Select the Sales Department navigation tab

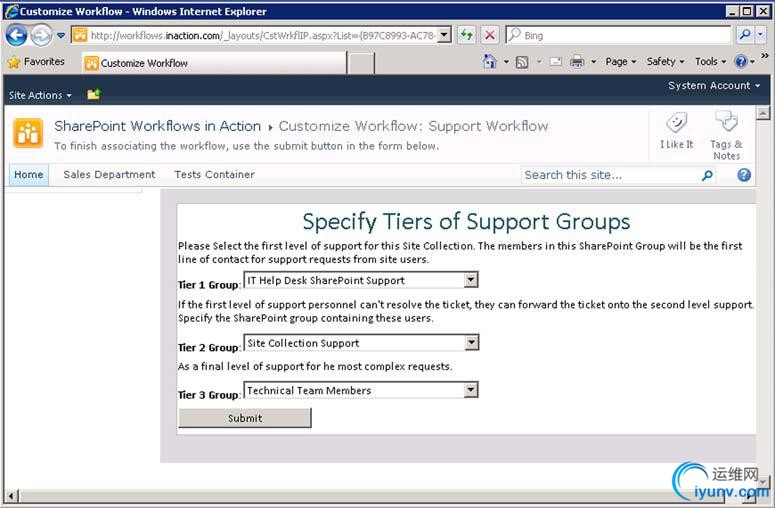(109, 174)
